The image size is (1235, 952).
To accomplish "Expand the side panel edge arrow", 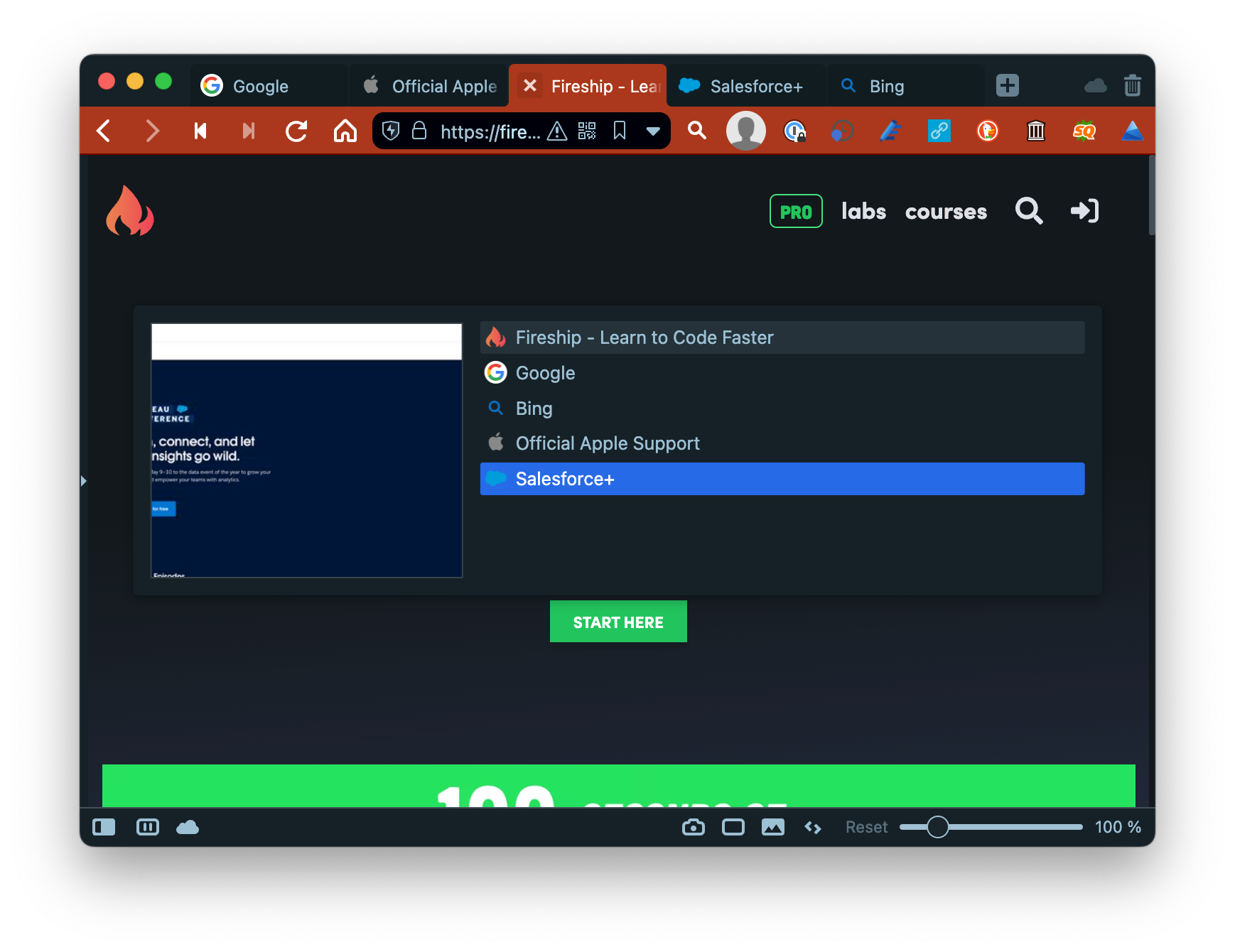I will point(84,481).
